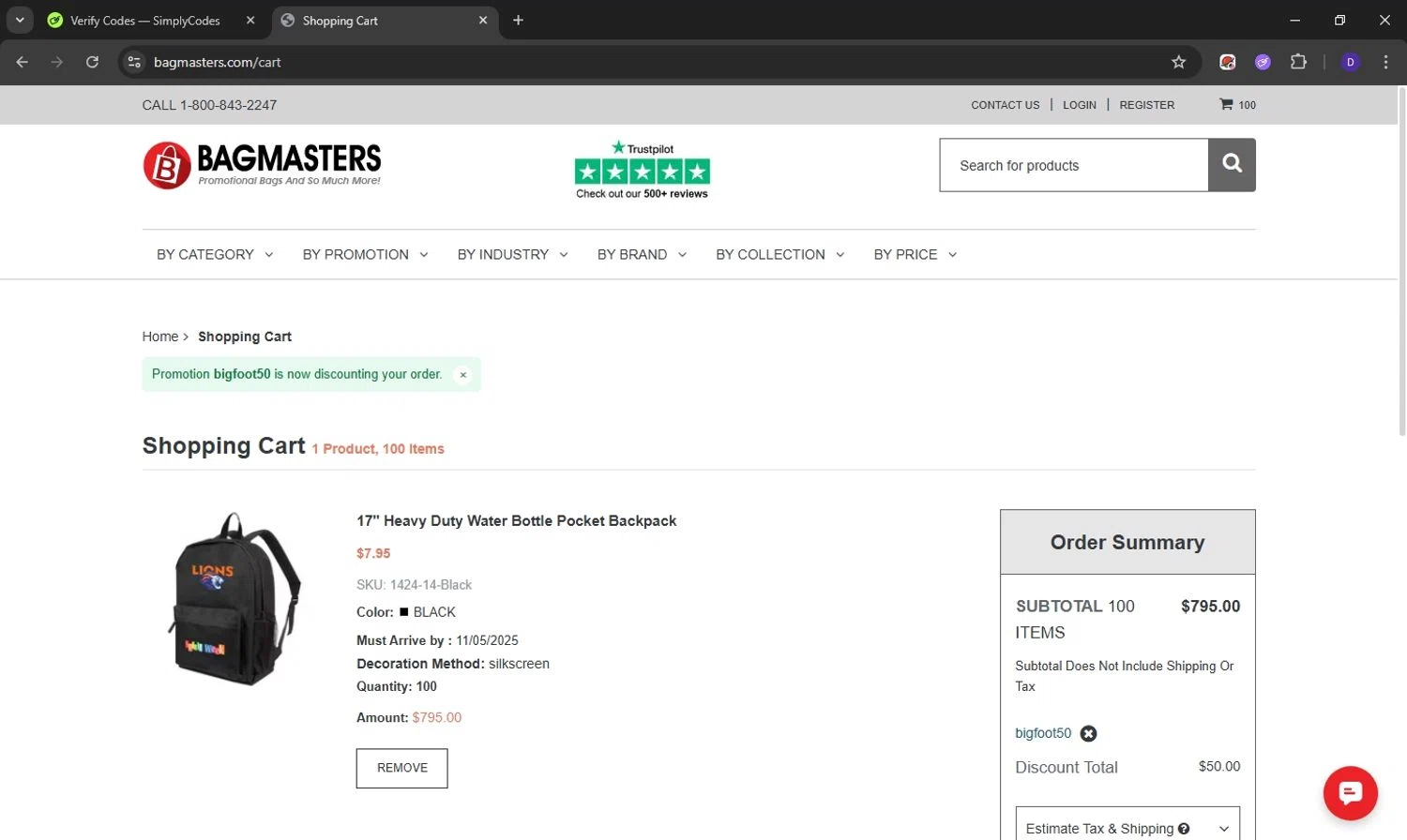Go to Home breadcrumb link
Viewport: 1407px width, 840px height.
pos(159,337)
